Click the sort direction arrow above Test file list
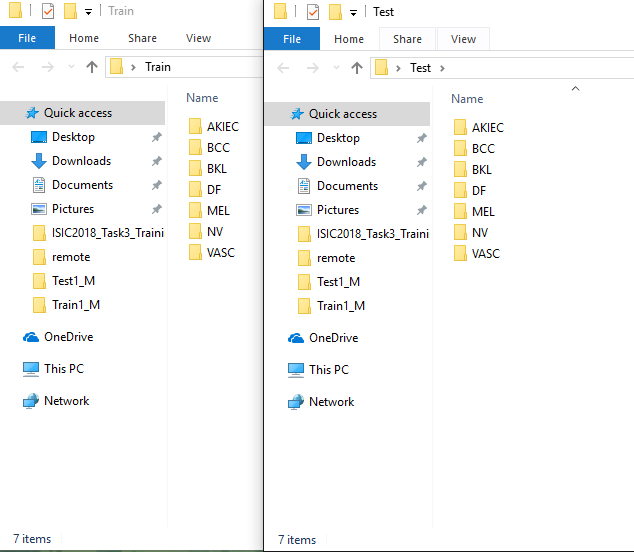The width and height of the screenshot is (634, 552). 575,89
